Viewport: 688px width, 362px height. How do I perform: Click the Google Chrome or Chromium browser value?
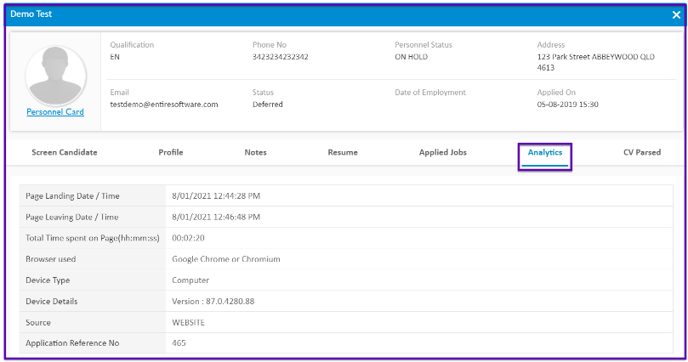(x=226, y=259)
